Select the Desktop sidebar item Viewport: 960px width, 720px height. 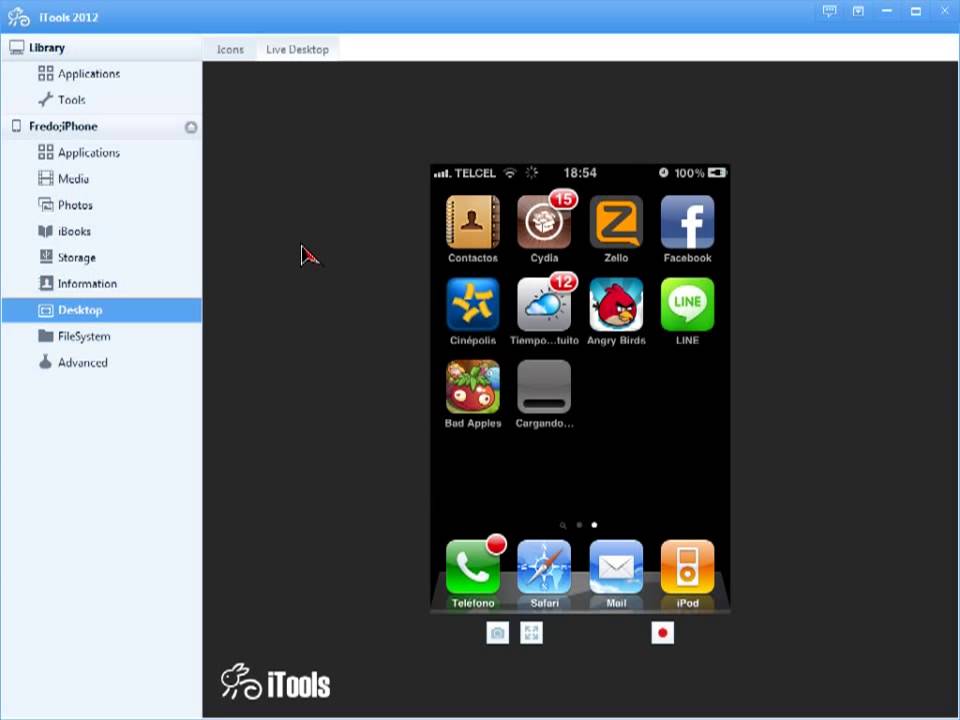102,310
